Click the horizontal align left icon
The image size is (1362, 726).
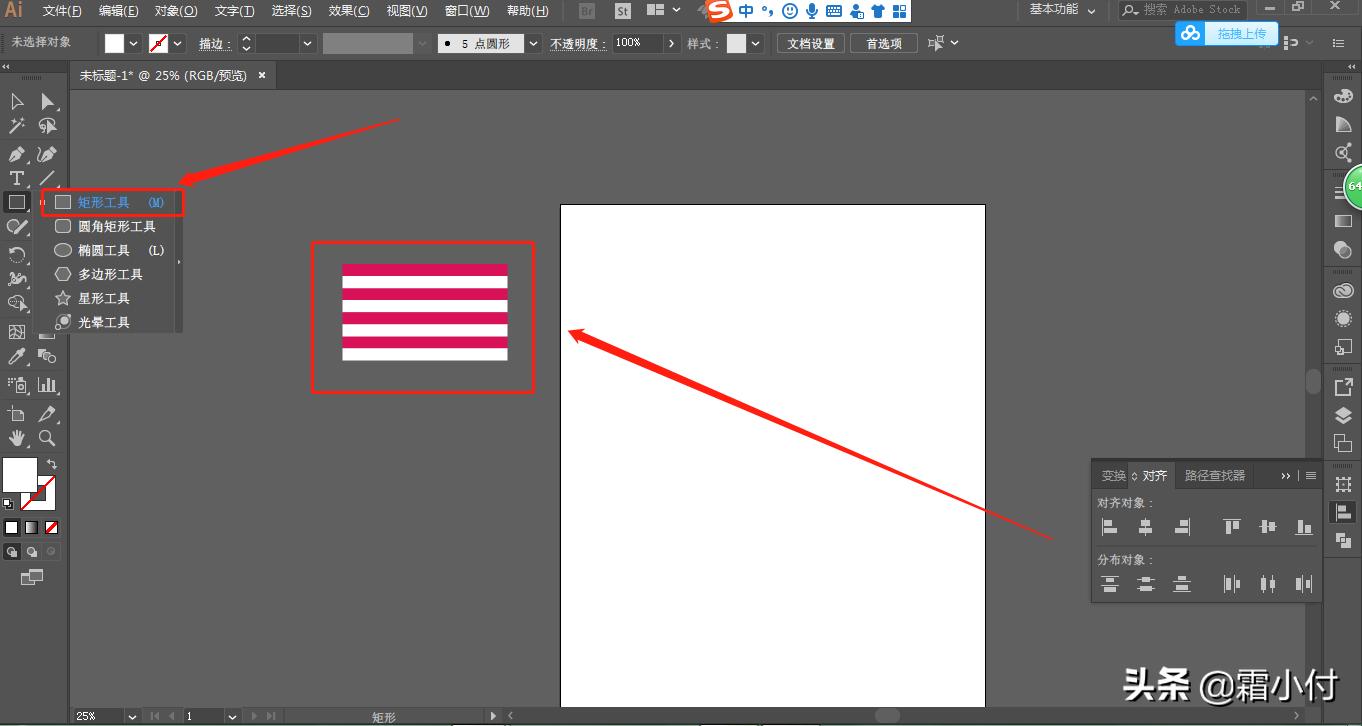pos(1109,527)
